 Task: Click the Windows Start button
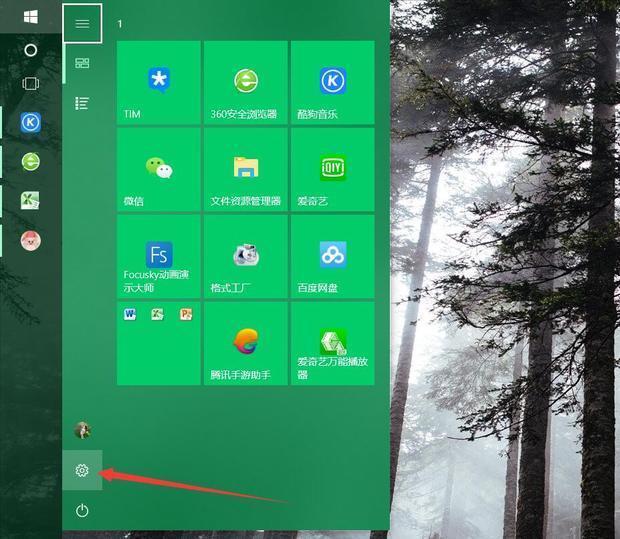coord(31,17)
